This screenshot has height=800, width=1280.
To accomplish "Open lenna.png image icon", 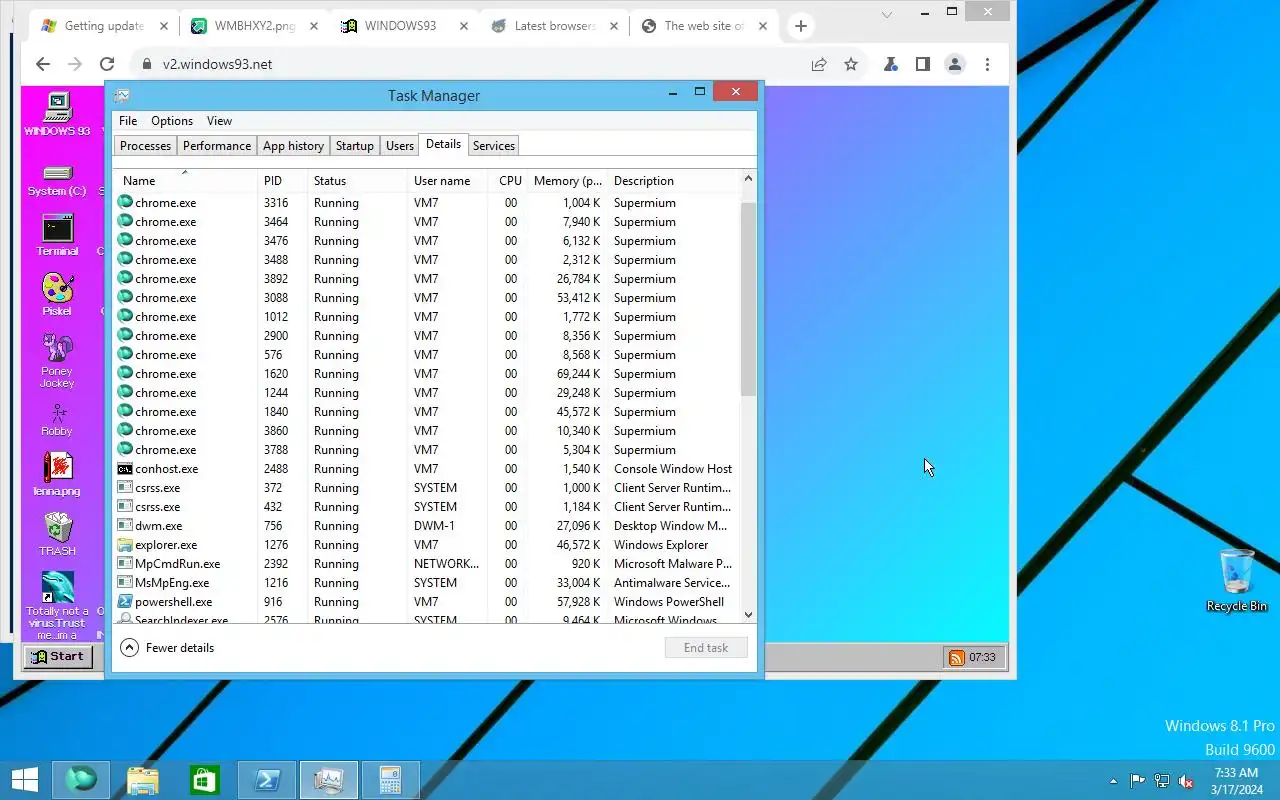I will pyautogui.click(x=57, y=474).
